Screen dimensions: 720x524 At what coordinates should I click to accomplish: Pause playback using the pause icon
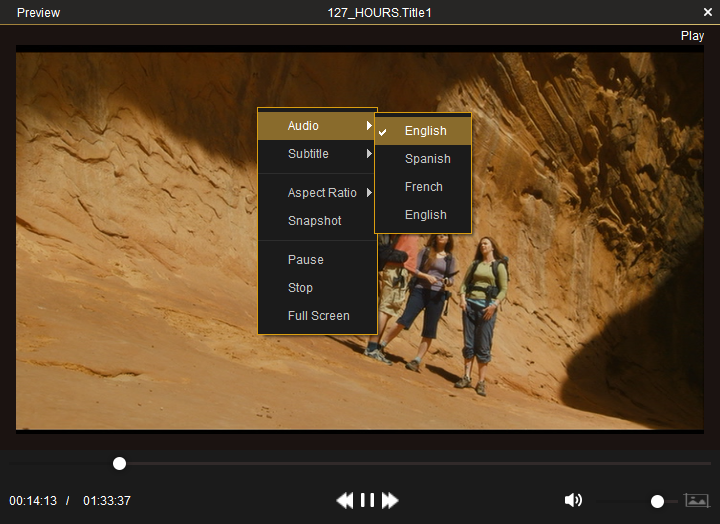pos(367,500)
